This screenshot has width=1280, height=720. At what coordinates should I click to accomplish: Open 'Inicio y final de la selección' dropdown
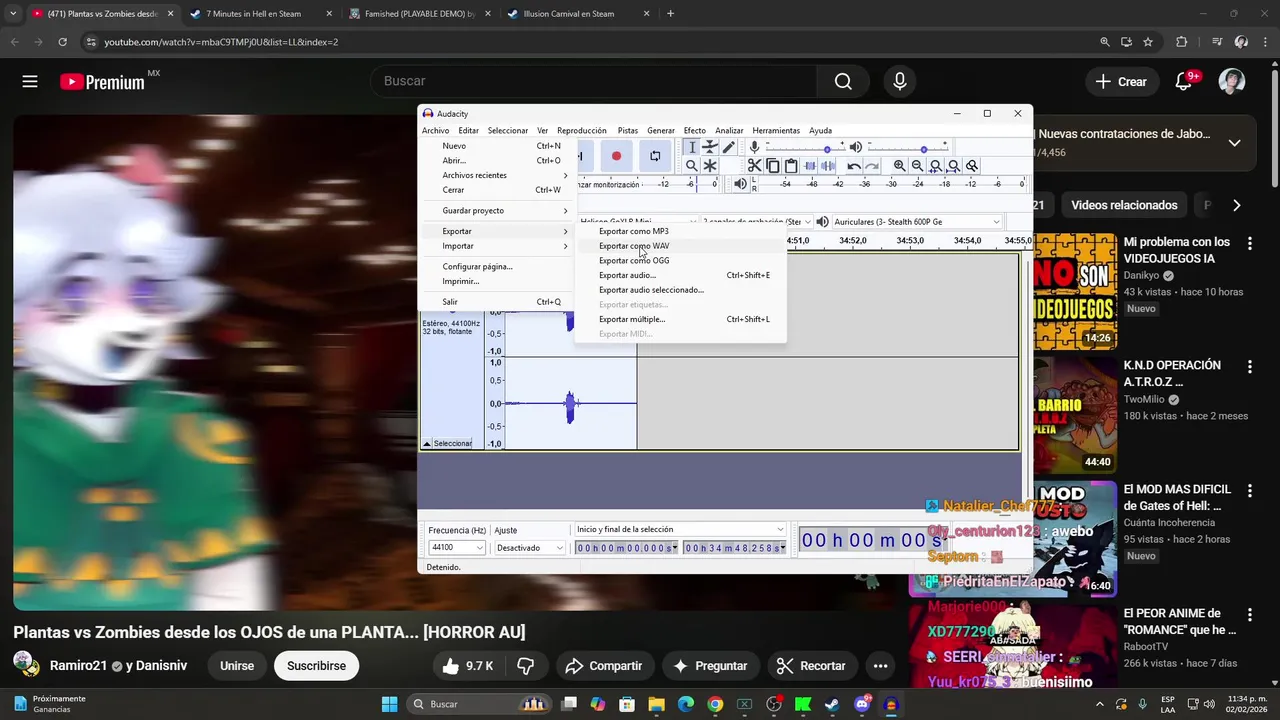point(680,530)
